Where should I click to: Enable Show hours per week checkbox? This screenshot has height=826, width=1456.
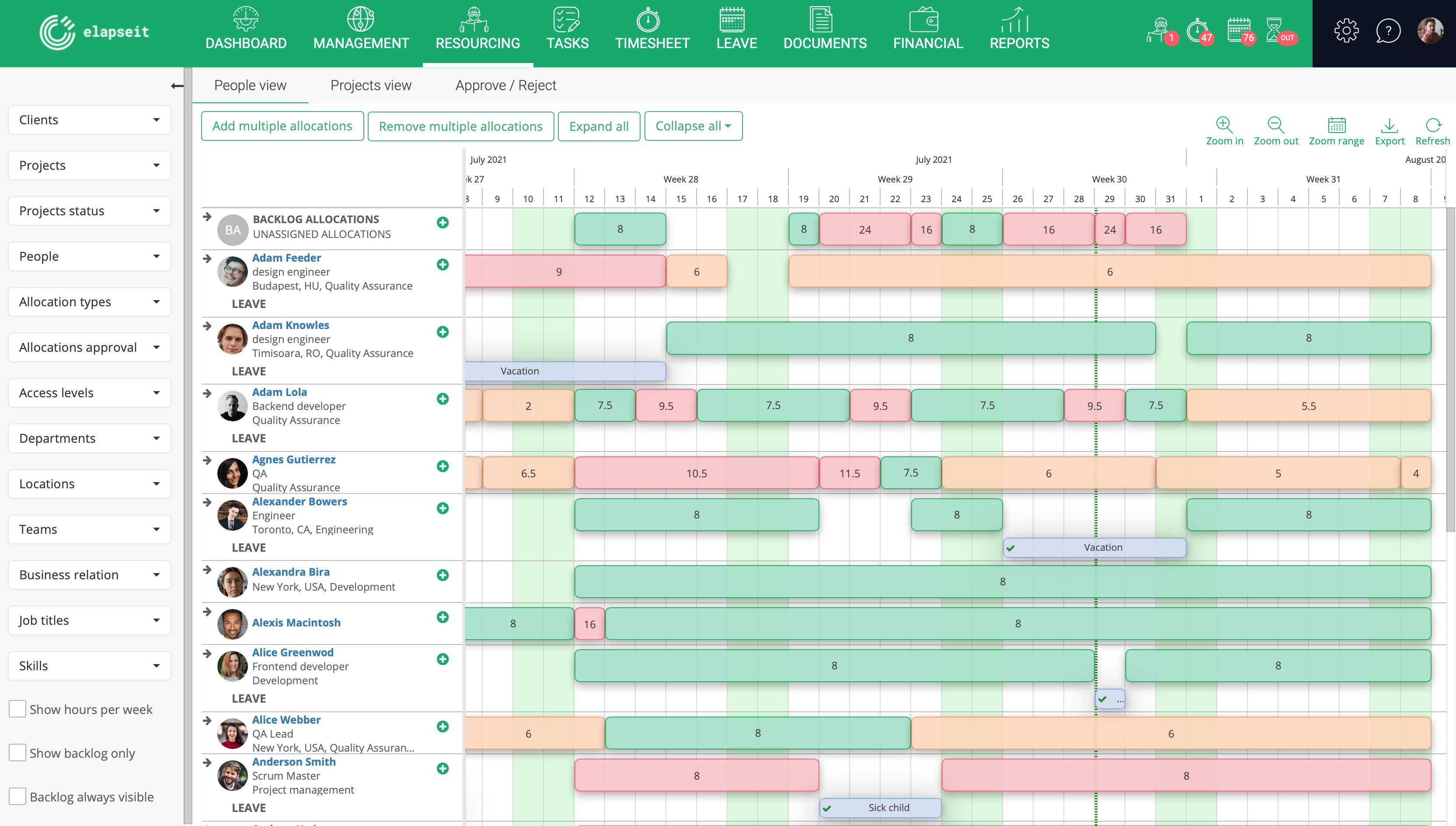[17, 709]
